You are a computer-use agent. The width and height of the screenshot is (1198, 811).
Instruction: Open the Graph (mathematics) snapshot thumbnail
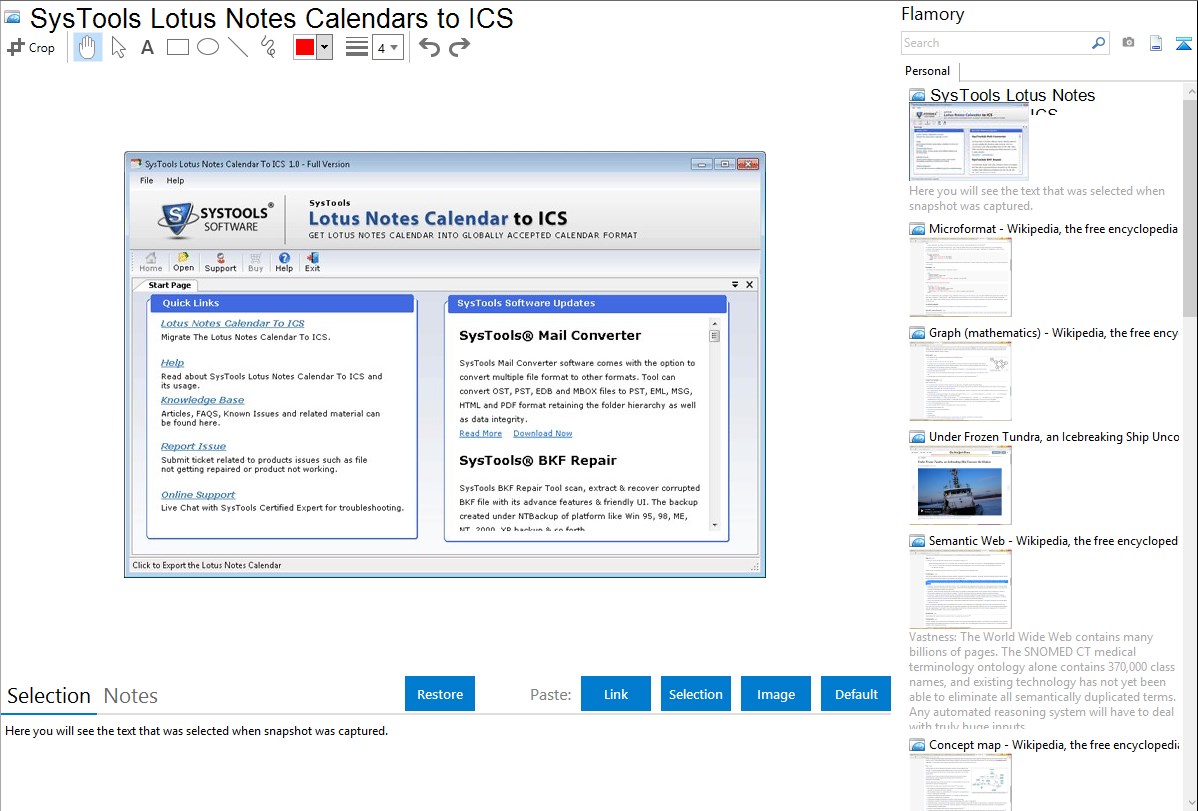[x=960, y=381]
